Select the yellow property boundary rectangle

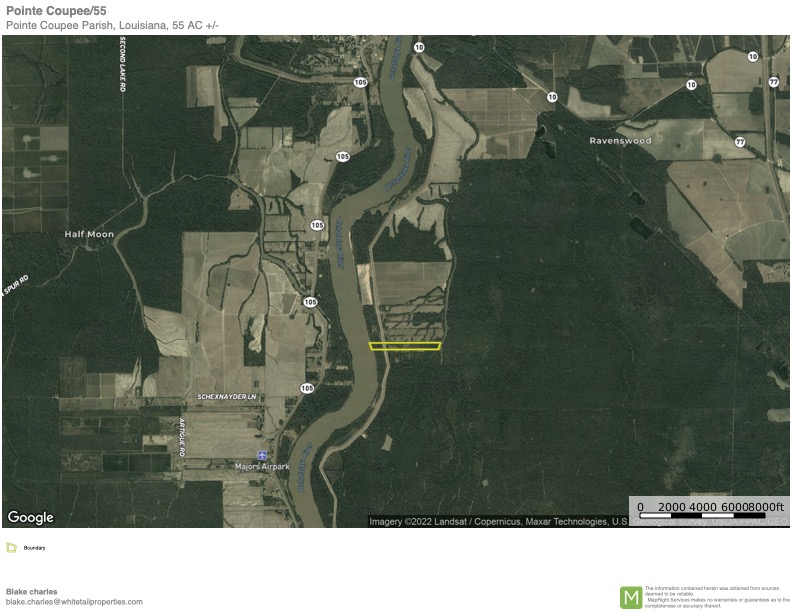tap(405, 346)
